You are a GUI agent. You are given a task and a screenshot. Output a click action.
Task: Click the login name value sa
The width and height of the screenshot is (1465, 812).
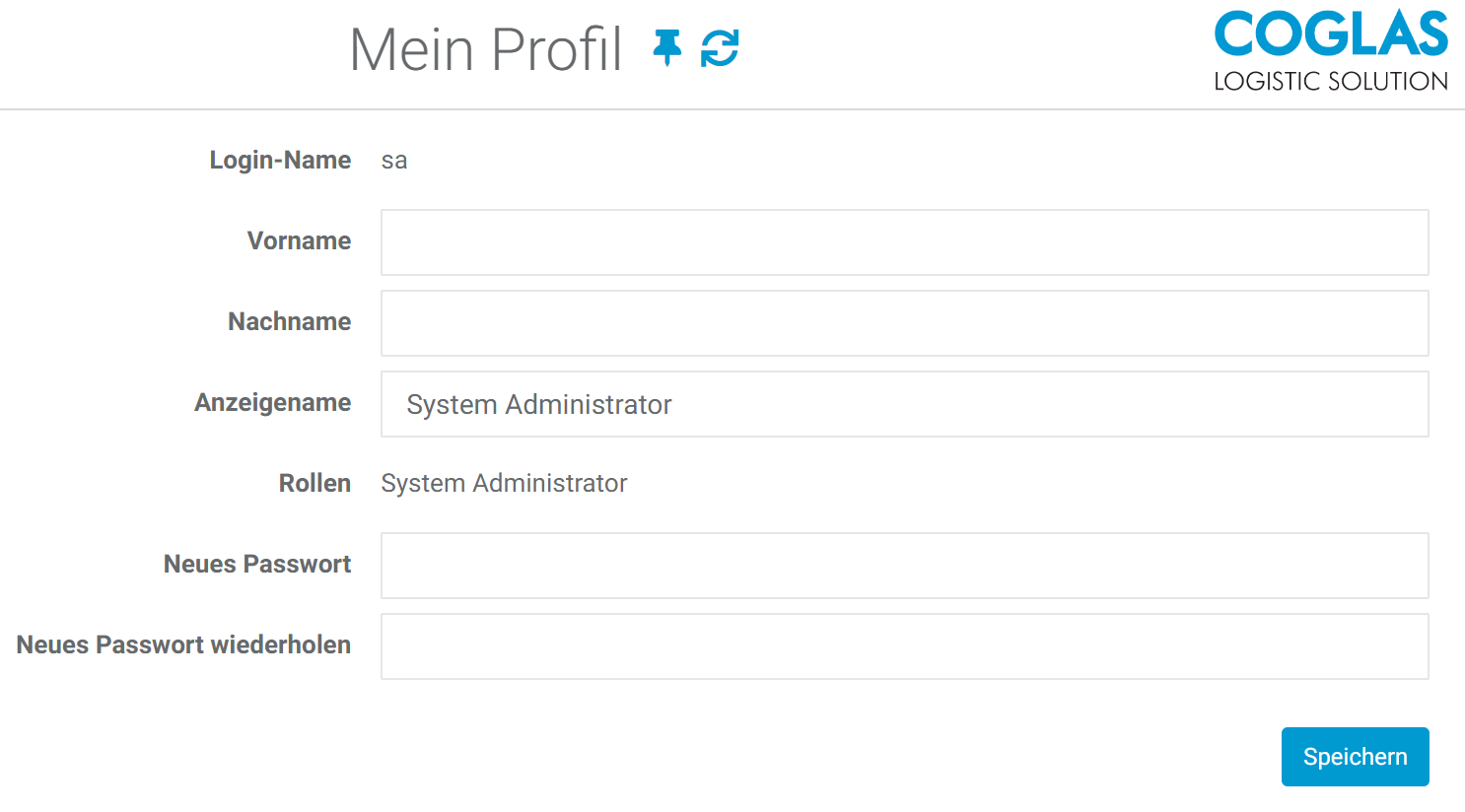[x=394, y=161]
